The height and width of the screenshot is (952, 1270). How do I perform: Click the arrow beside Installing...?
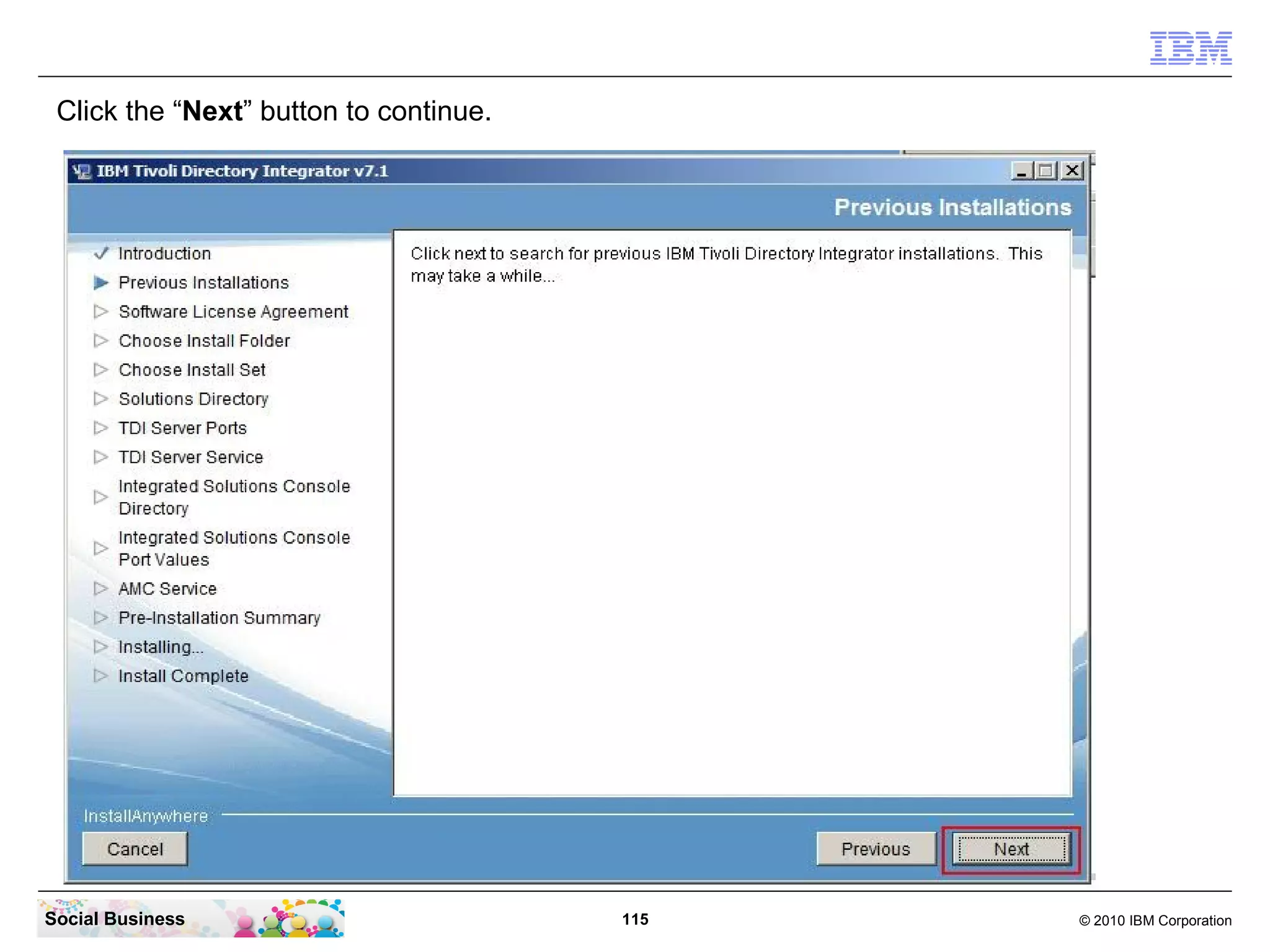click(x=101, y=646)
